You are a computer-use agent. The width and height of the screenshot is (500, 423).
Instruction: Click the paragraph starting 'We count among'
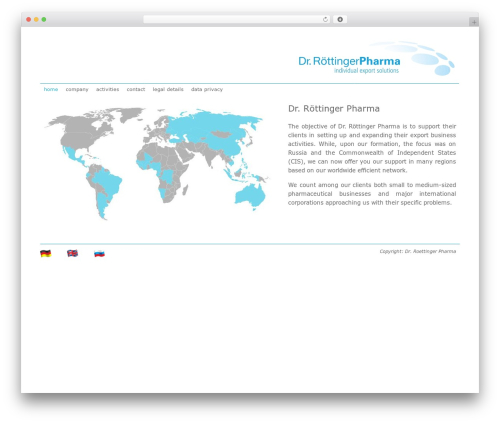pyautogui.click(x=372, y=194)
